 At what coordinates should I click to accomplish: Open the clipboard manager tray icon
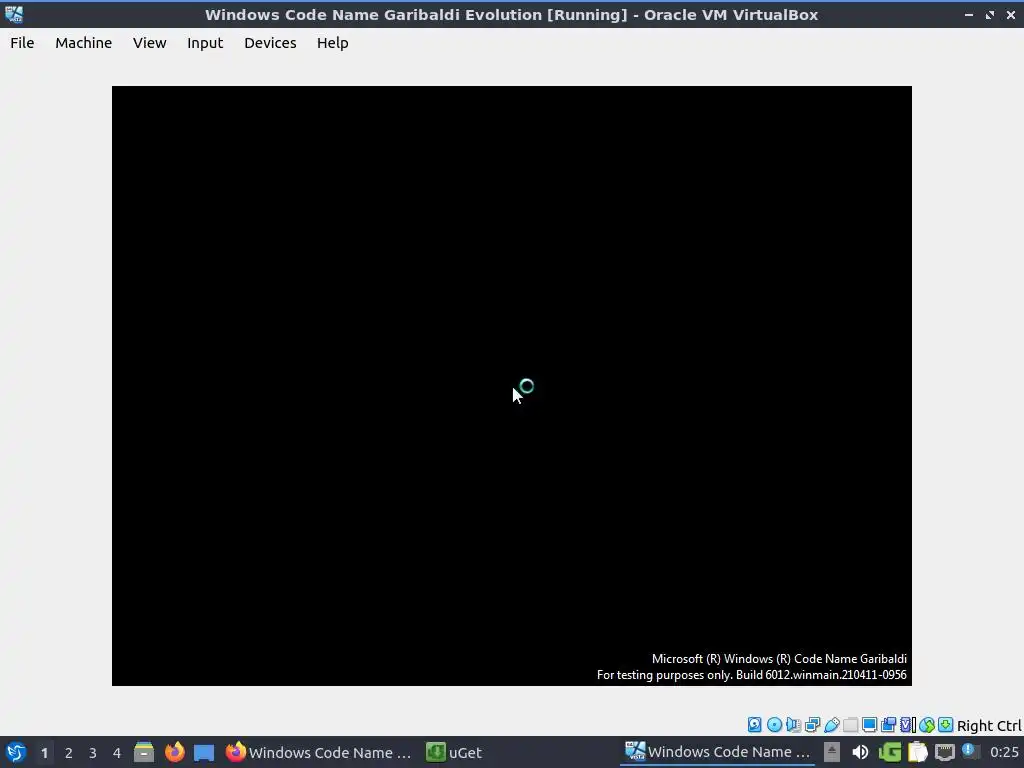(918, 752)
